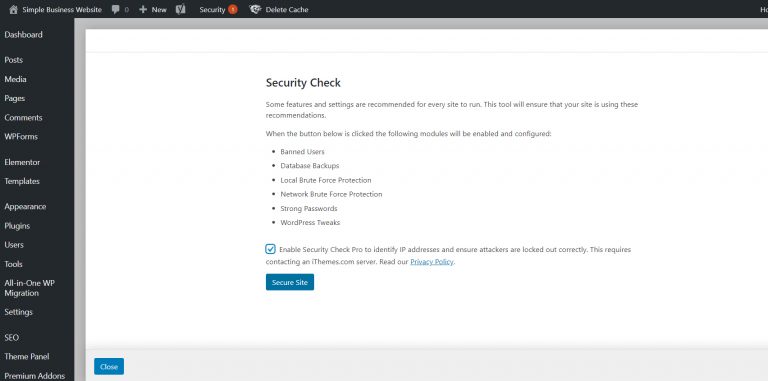
Task: Click Simple Business Website site name
Action: (x=62, y=9)
